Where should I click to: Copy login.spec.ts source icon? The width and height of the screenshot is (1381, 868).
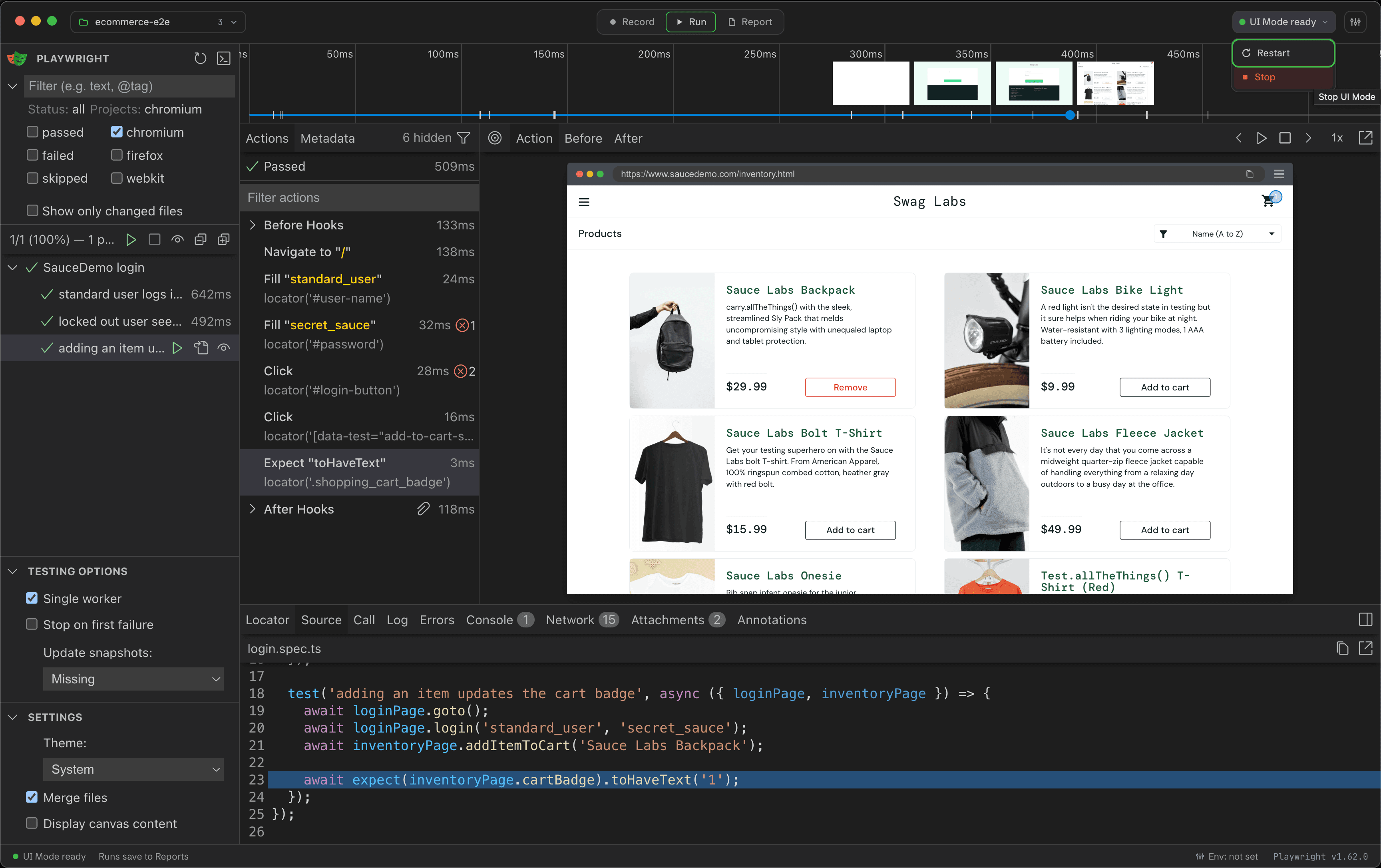(x=1343, y=649)
